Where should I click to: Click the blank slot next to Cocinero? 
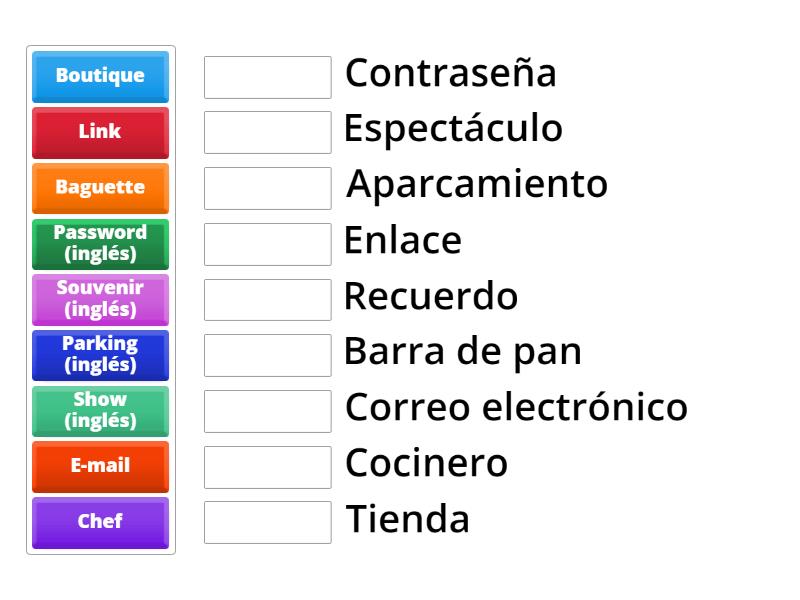[x=267, y=466]
